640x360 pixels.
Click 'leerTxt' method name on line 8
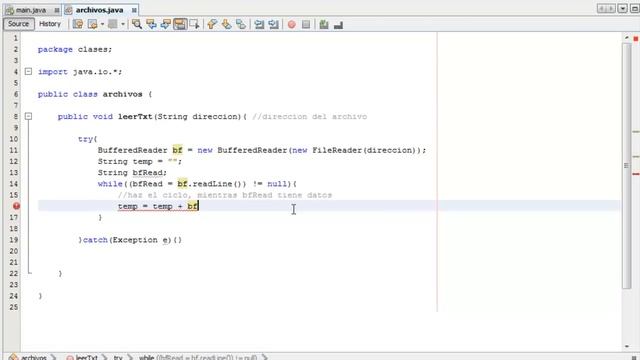pyautogui.click(x=135, y=117)
